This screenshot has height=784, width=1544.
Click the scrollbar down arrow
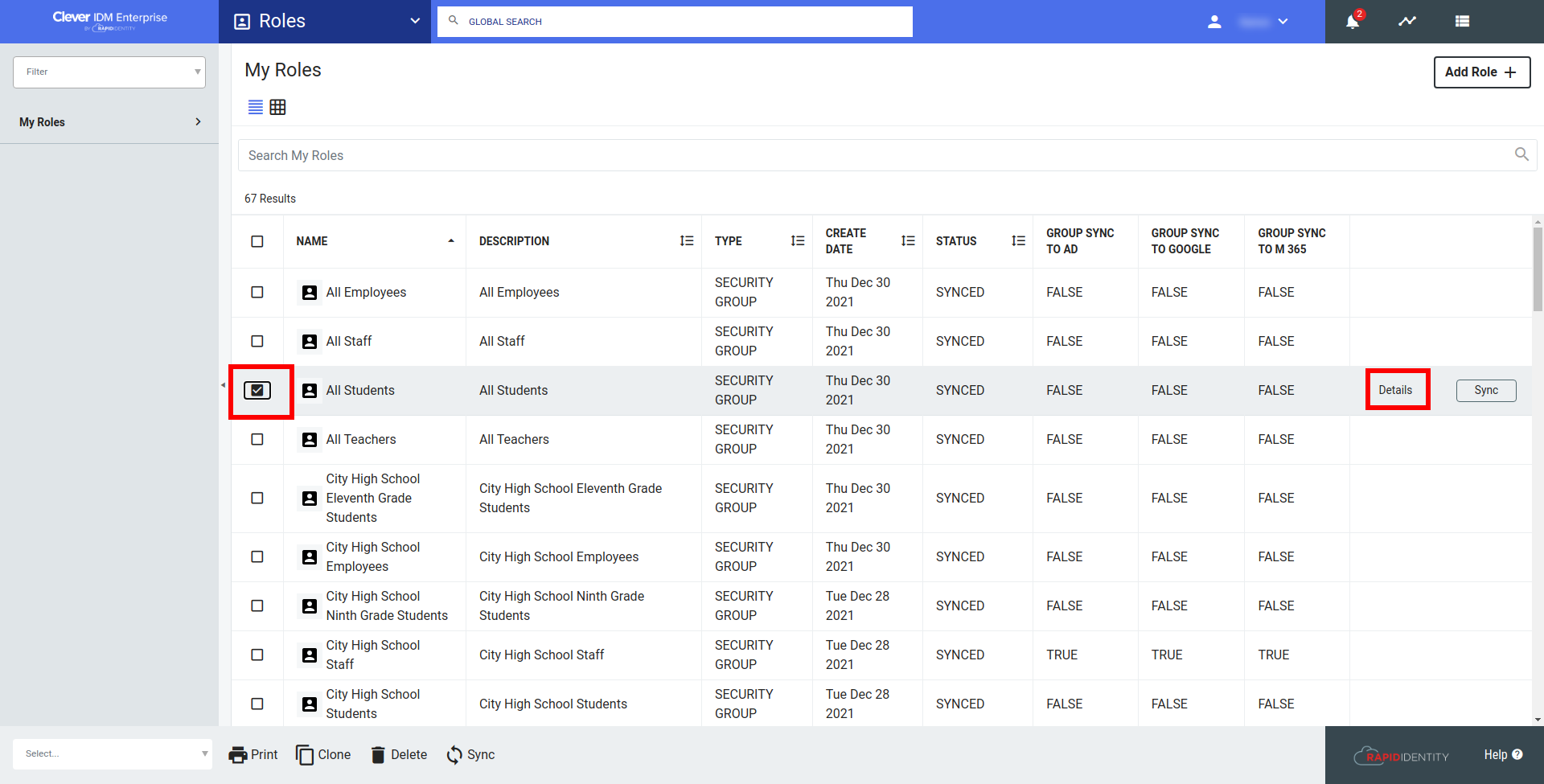pyautogui.click(x=1538, y=720)
